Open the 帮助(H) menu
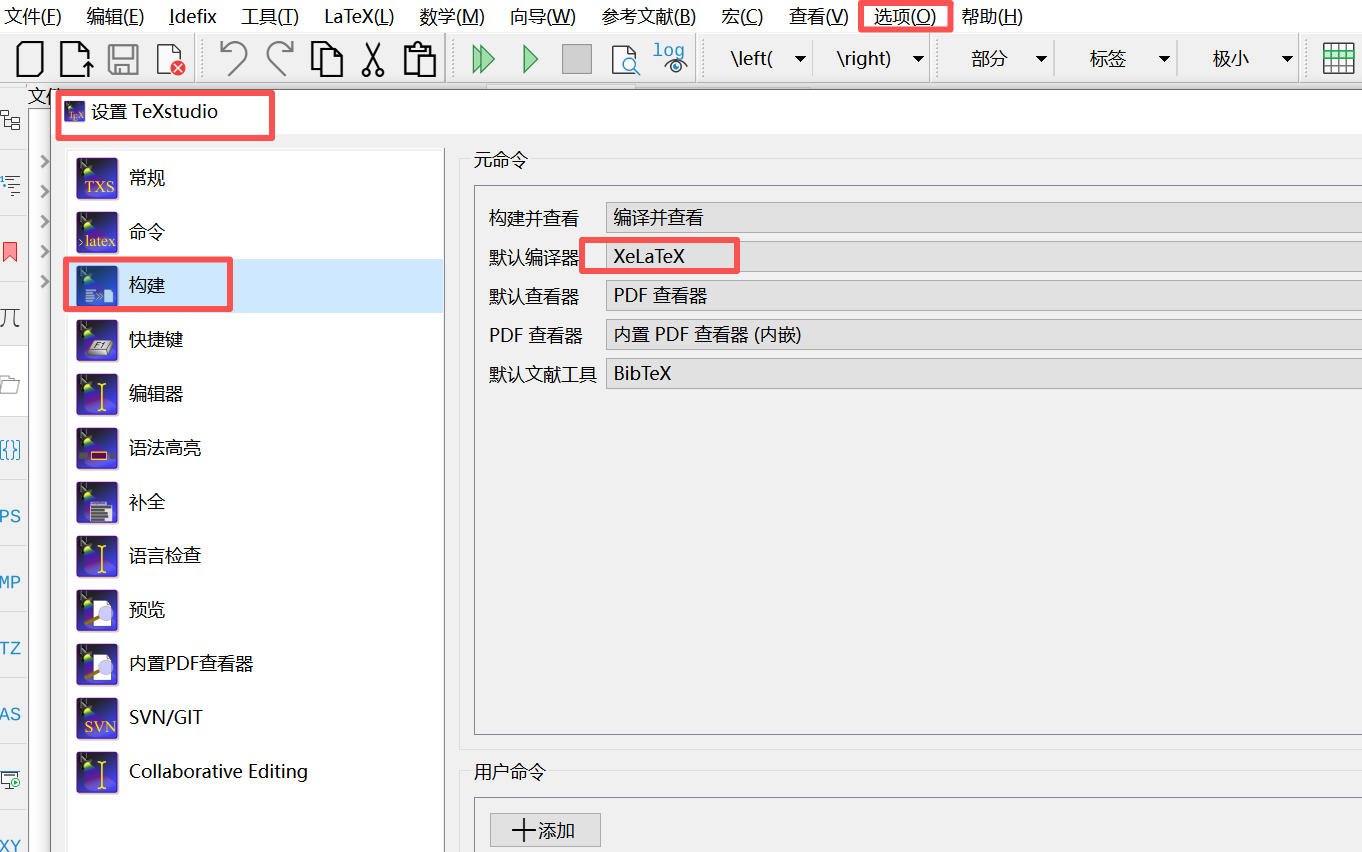1362x852 pixels. (992, 17)
